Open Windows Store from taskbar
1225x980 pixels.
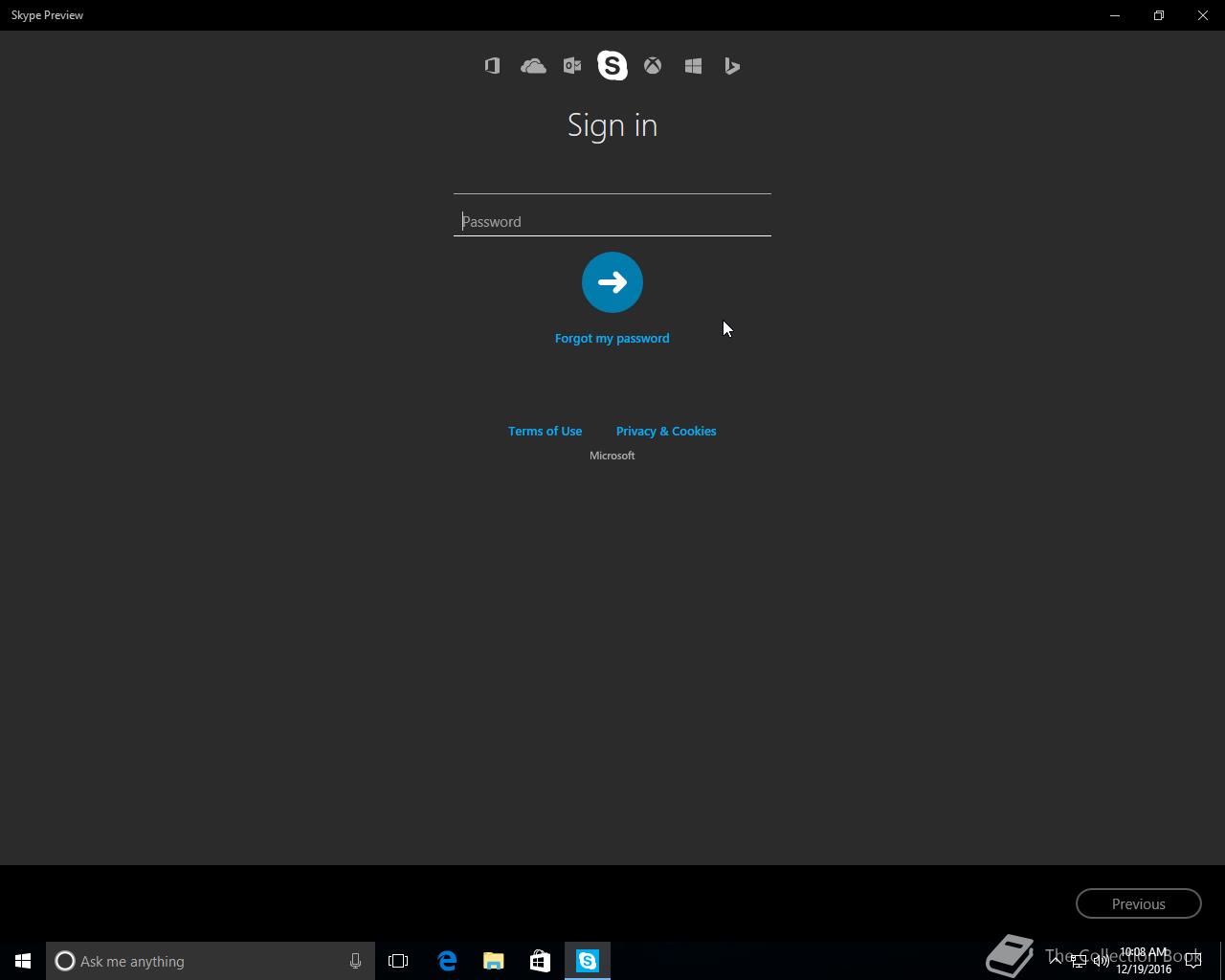click(540, 961)
